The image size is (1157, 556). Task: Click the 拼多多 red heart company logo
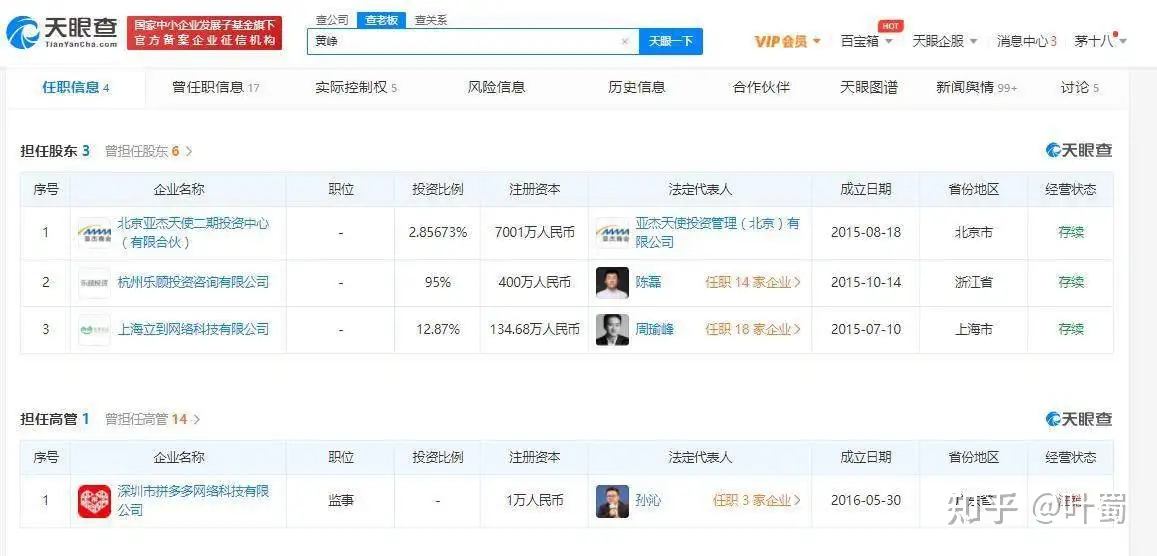tap(95, 501)
